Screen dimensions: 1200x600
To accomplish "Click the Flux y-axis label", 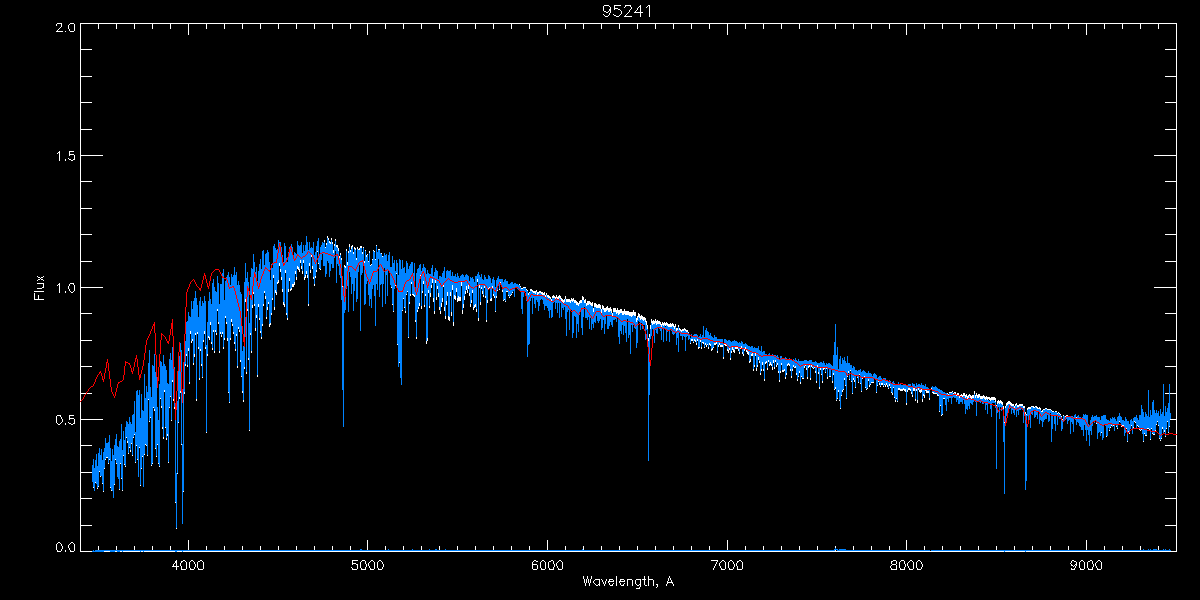I will point(40,288).
